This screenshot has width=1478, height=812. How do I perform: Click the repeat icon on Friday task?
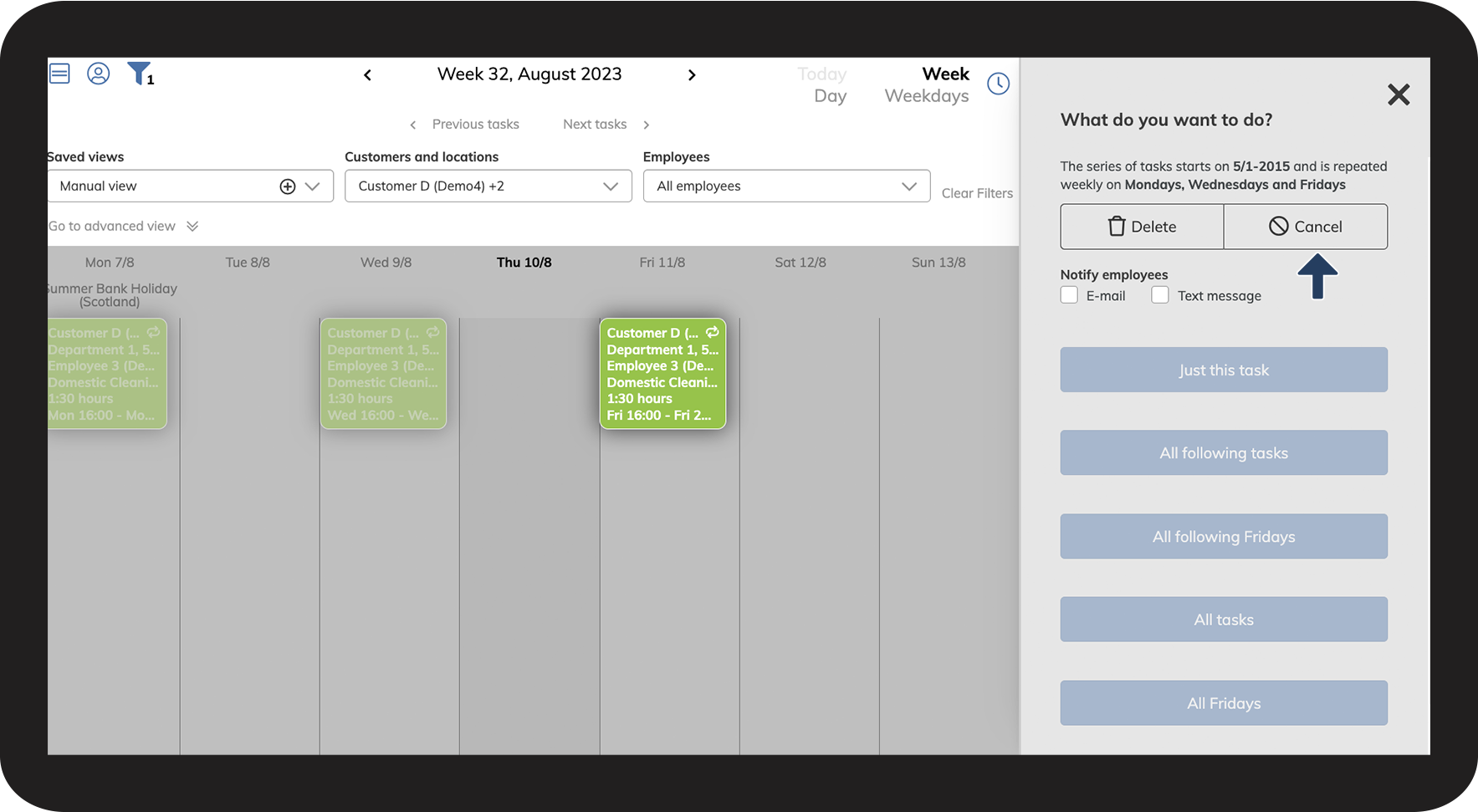pyautogui.click(x=713, y=332)
